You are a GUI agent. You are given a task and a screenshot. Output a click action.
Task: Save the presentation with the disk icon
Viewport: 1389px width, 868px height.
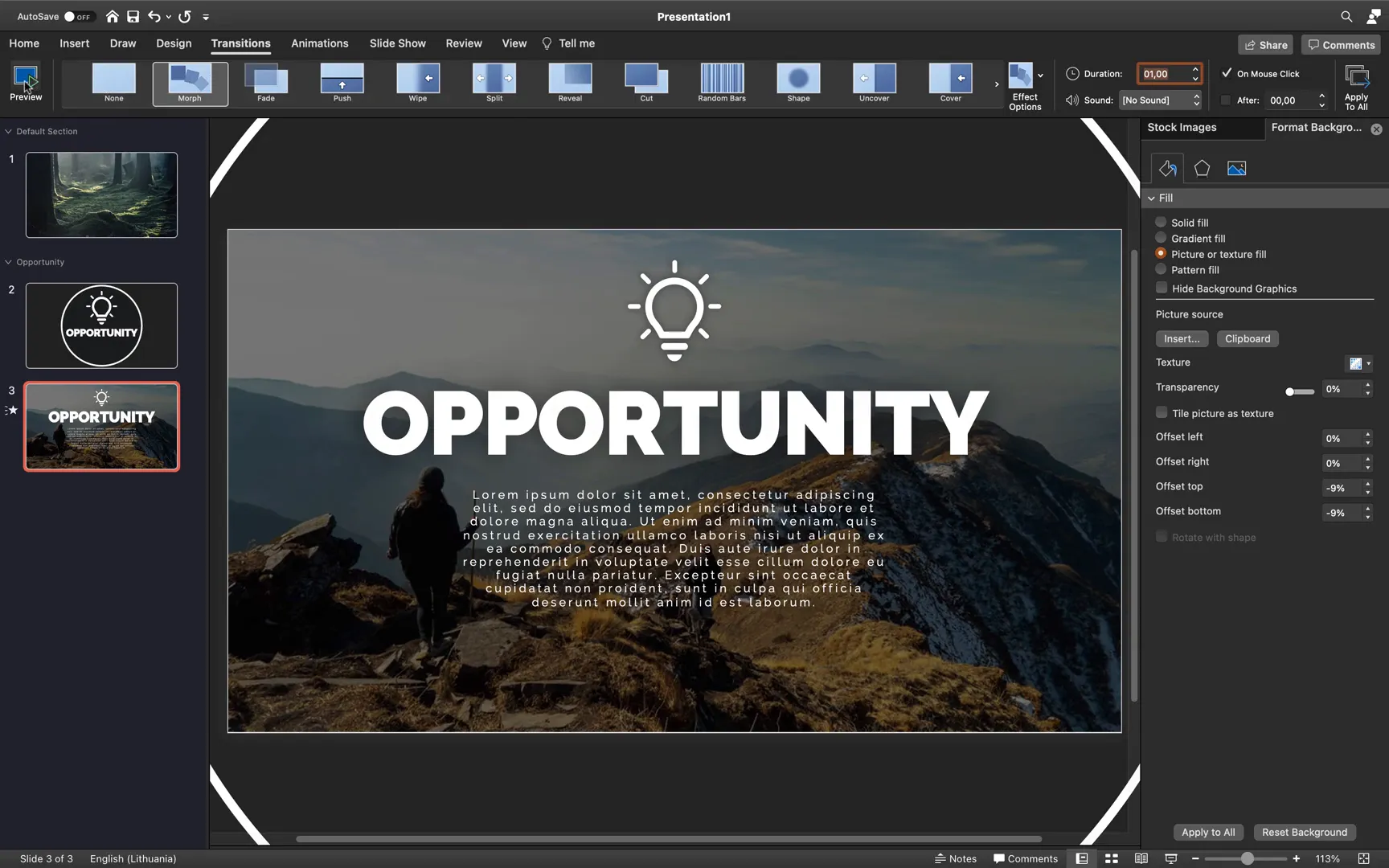coord(133,16)
